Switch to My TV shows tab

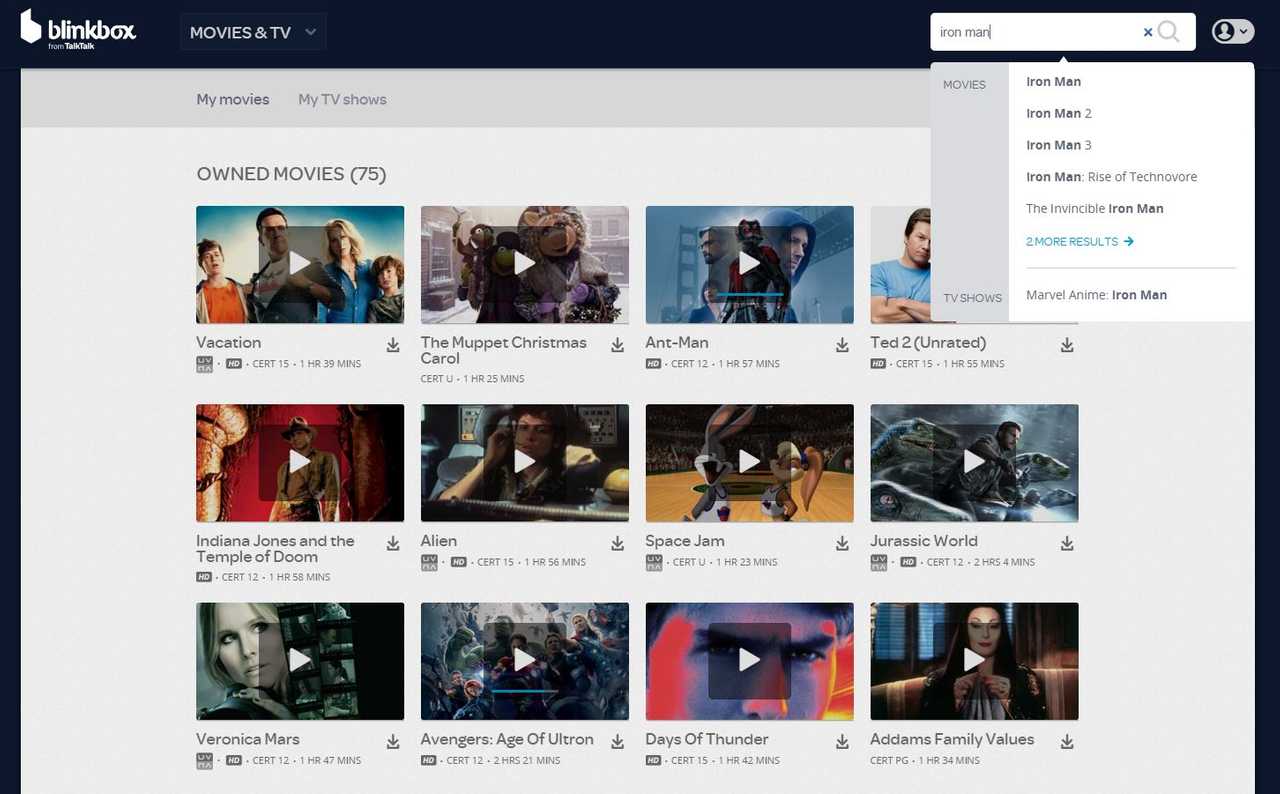342,99
